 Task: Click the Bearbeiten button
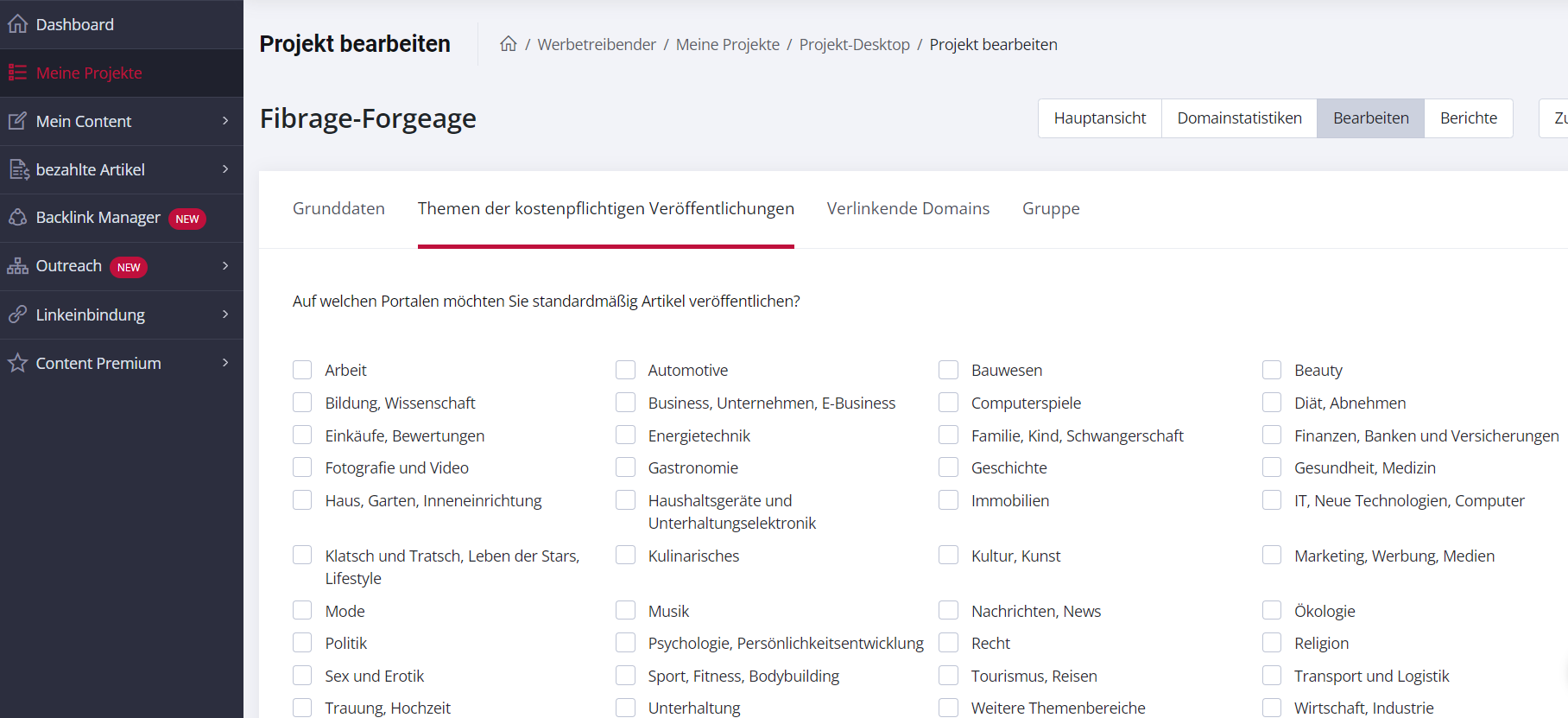(x=1371, y=118)
